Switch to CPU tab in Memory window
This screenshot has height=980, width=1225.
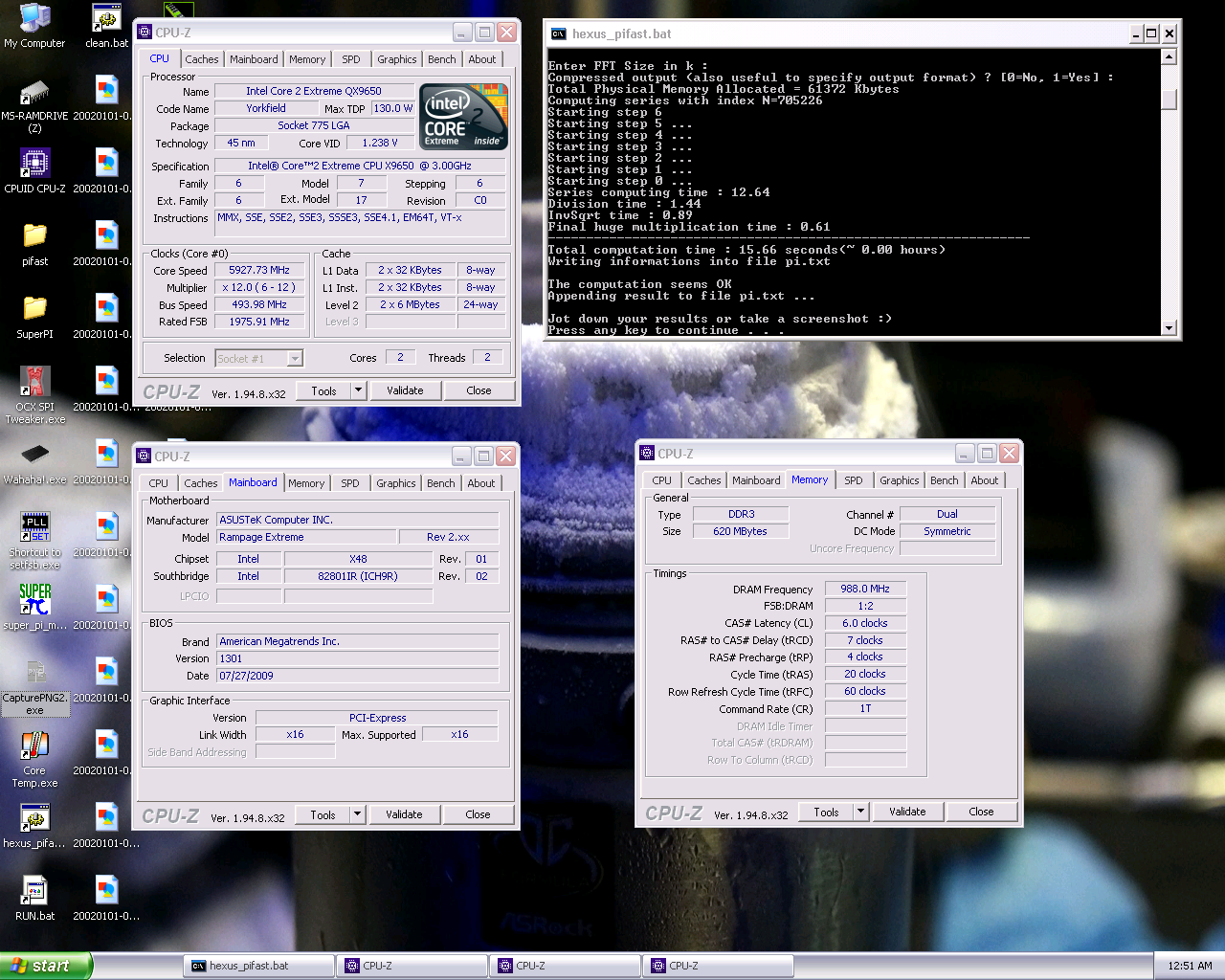pos(661,480)
